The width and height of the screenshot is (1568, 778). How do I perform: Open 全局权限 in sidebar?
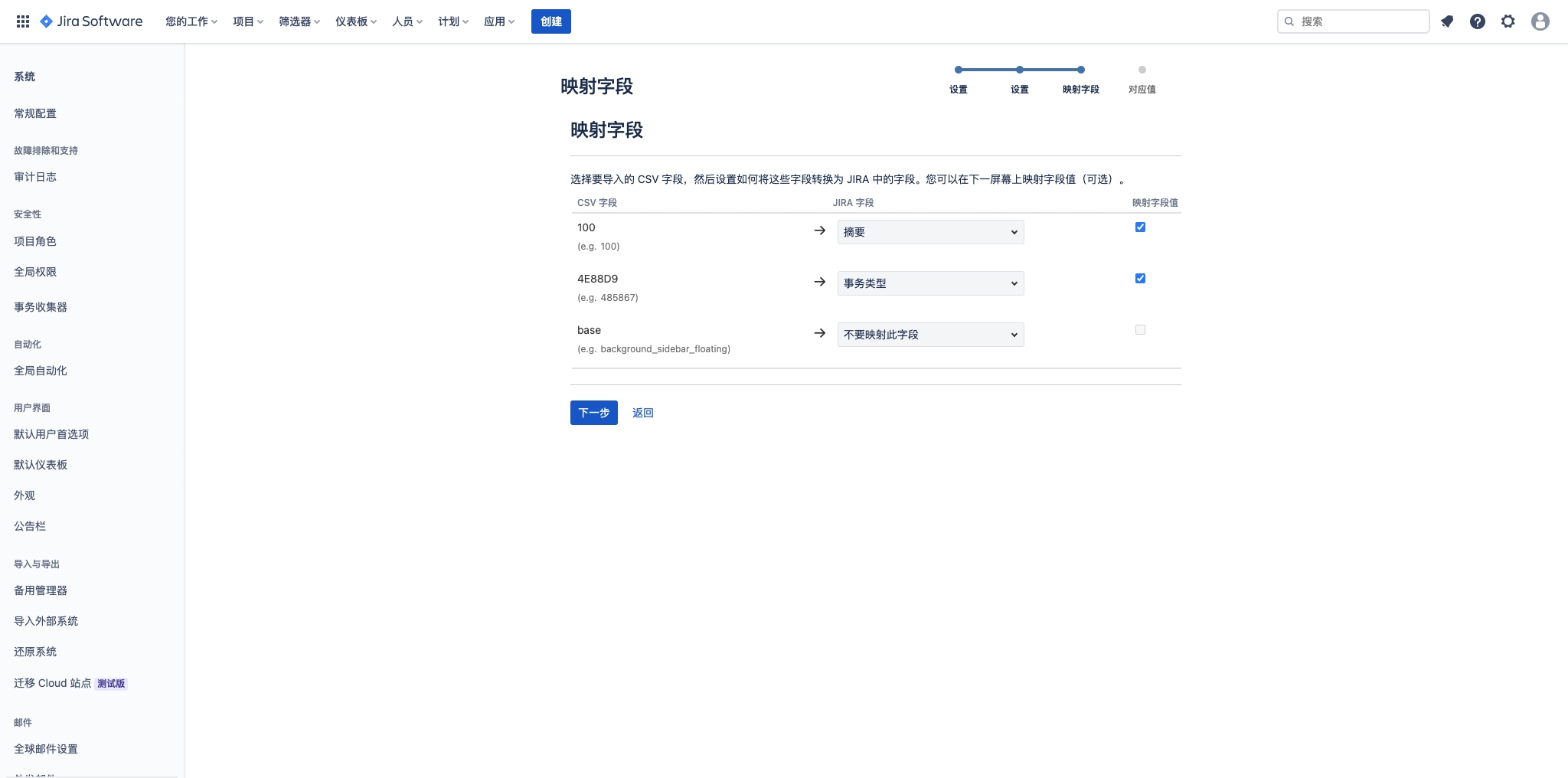(35, 272)
